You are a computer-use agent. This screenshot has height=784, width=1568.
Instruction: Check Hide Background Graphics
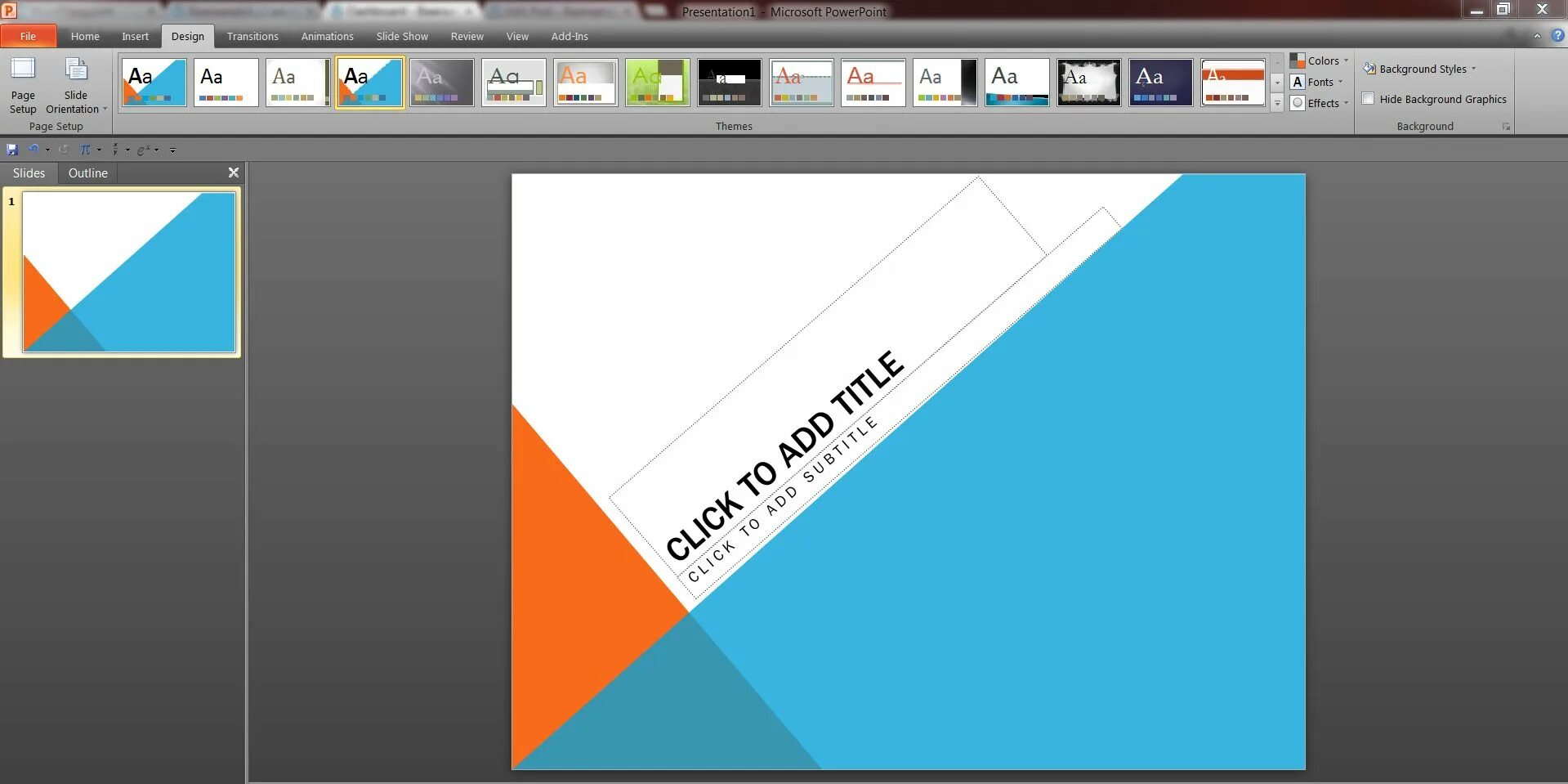[1369, 99]
